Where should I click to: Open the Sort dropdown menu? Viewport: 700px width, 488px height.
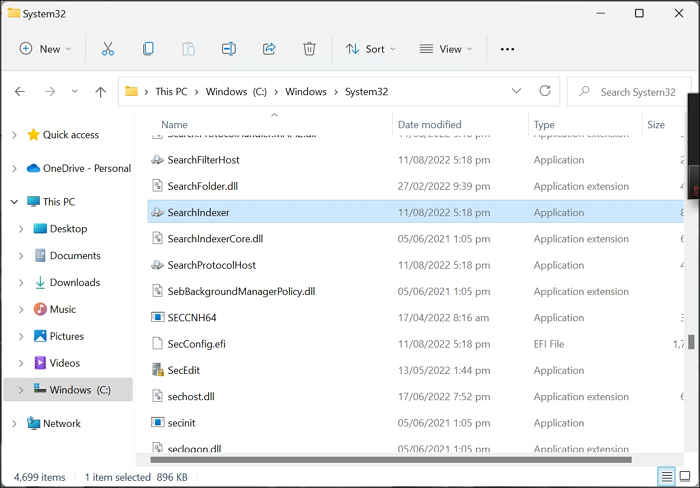click(371, 49)
